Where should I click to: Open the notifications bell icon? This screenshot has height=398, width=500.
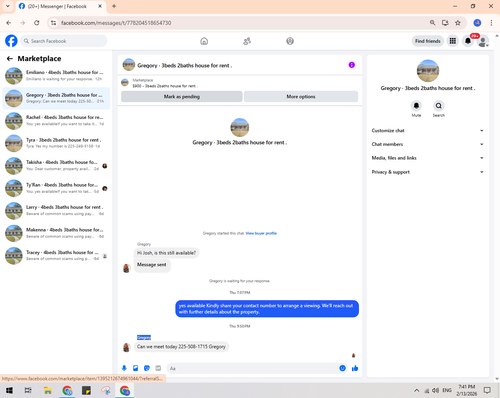pos(468,41)
